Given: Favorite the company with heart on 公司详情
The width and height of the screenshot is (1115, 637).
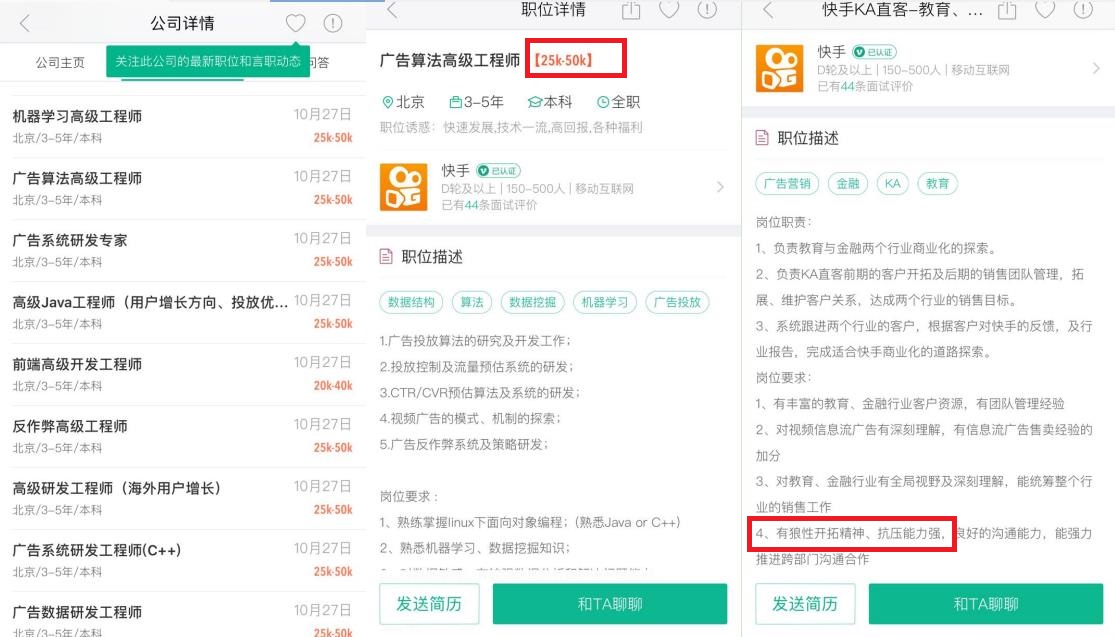Looking at the screenshot, I should click(295, 23).
